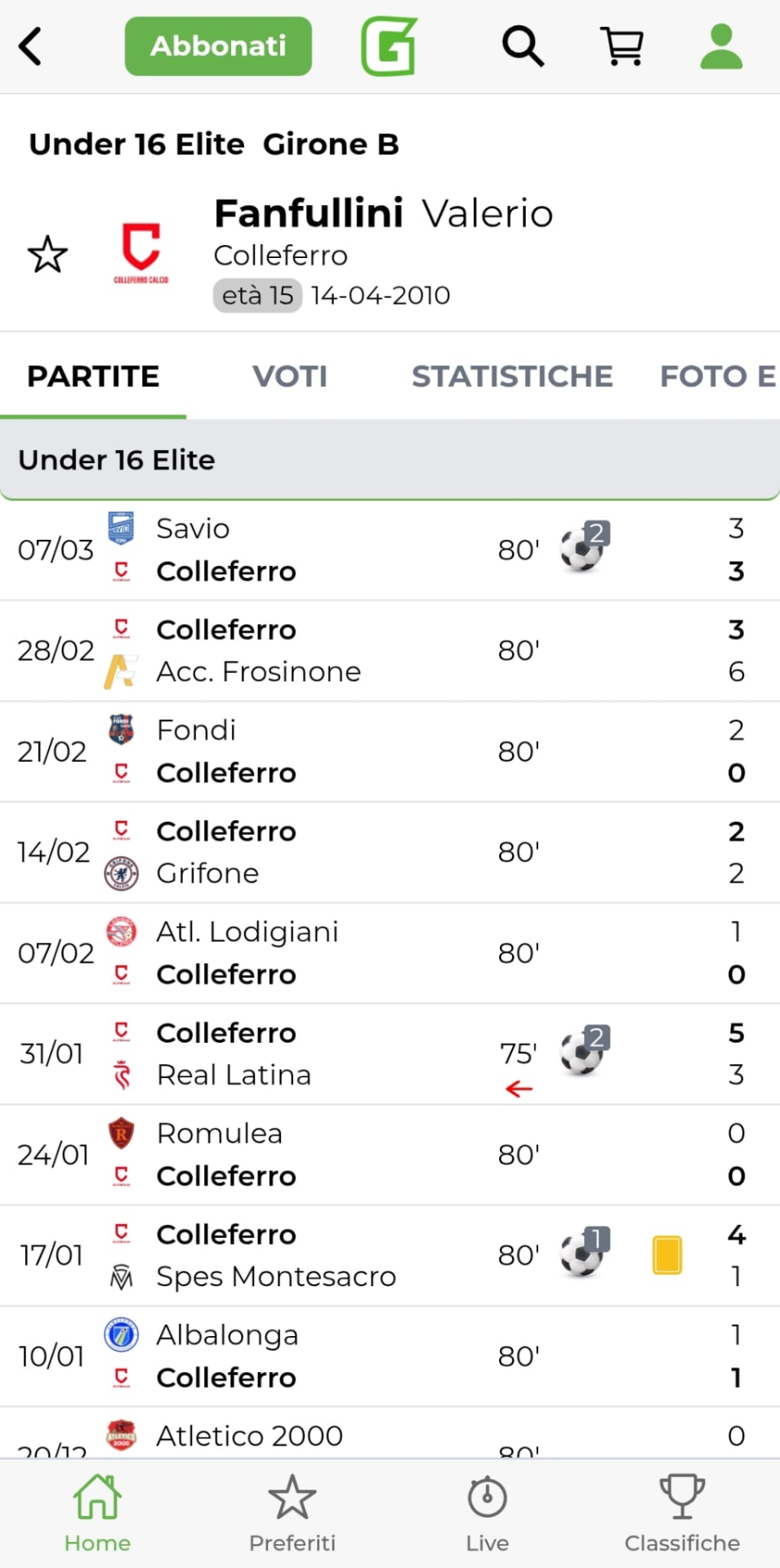Open Preferiti in bottom navigation
Screen dimensions: 780x1568
pyautogui.click(x=292, y=1512)
